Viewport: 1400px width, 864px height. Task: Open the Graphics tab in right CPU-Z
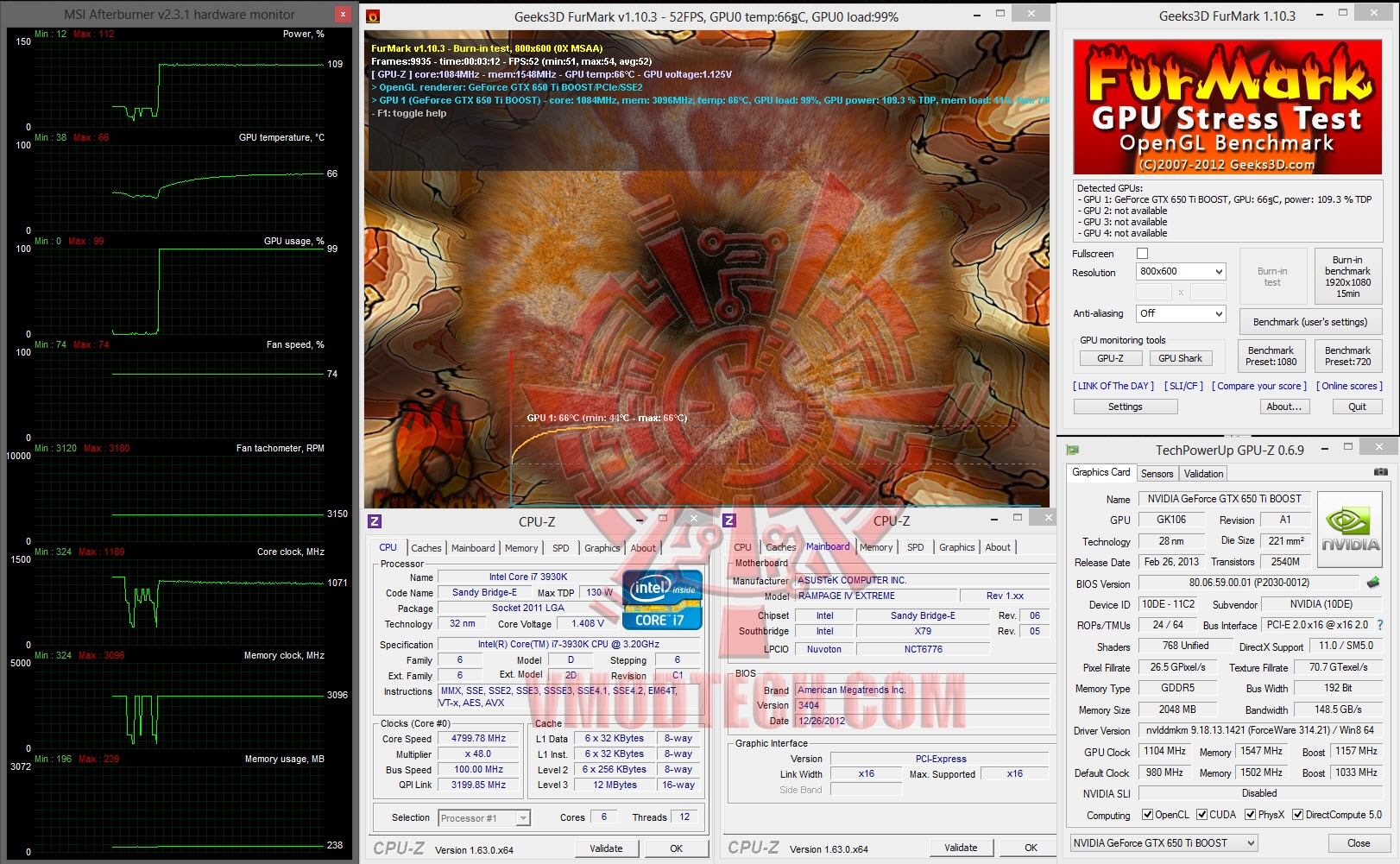[x=957, y=547]
